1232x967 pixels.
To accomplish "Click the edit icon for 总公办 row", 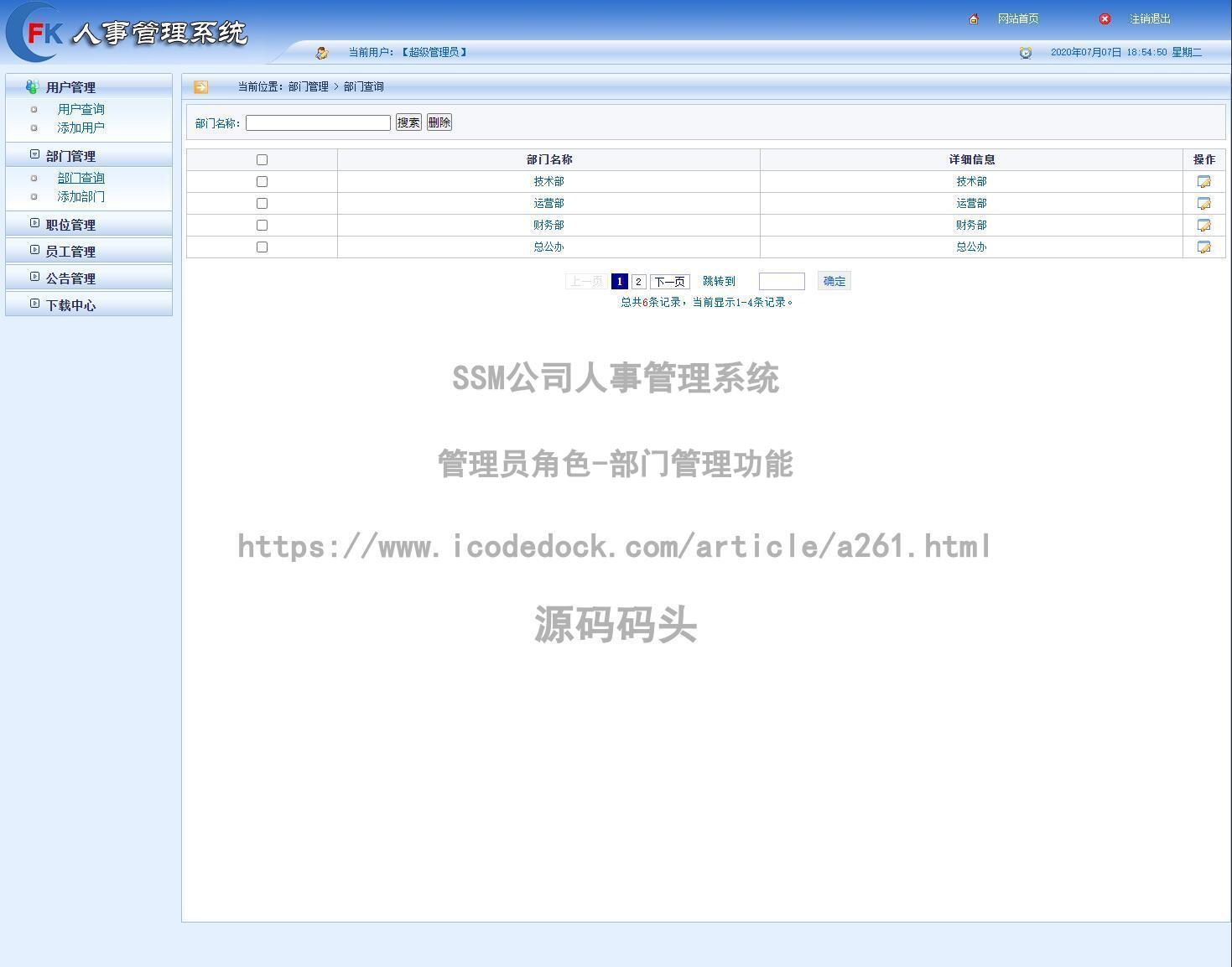I will tap(1204, 247).
